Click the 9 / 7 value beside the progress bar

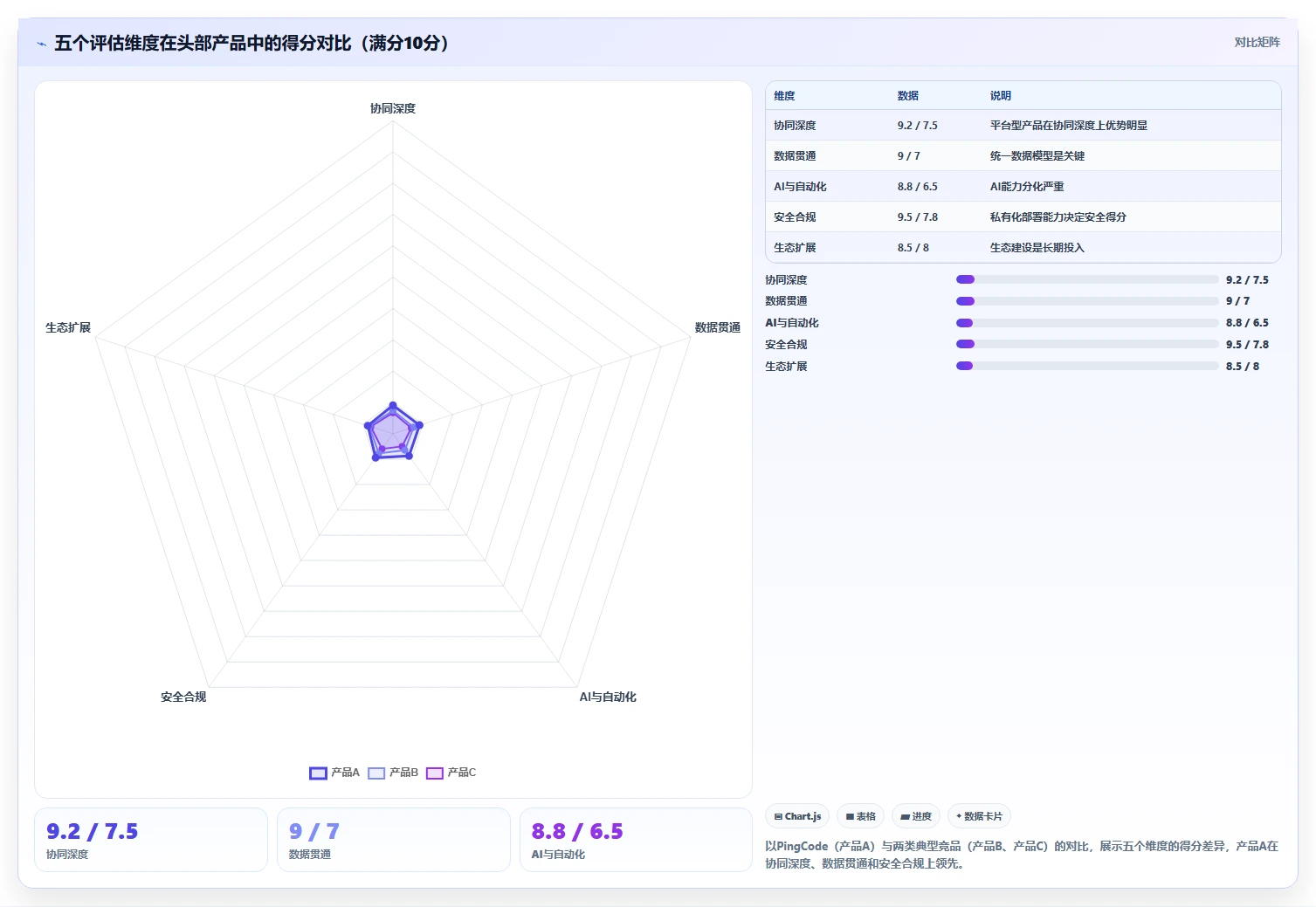[1237, 301]
